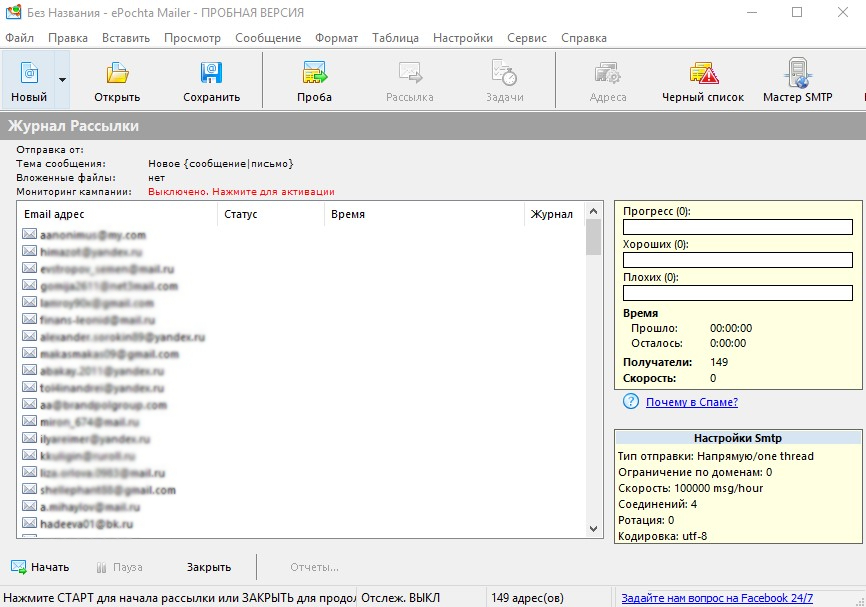
Task: Click the Закрыть button
Action: coord(209,567)
